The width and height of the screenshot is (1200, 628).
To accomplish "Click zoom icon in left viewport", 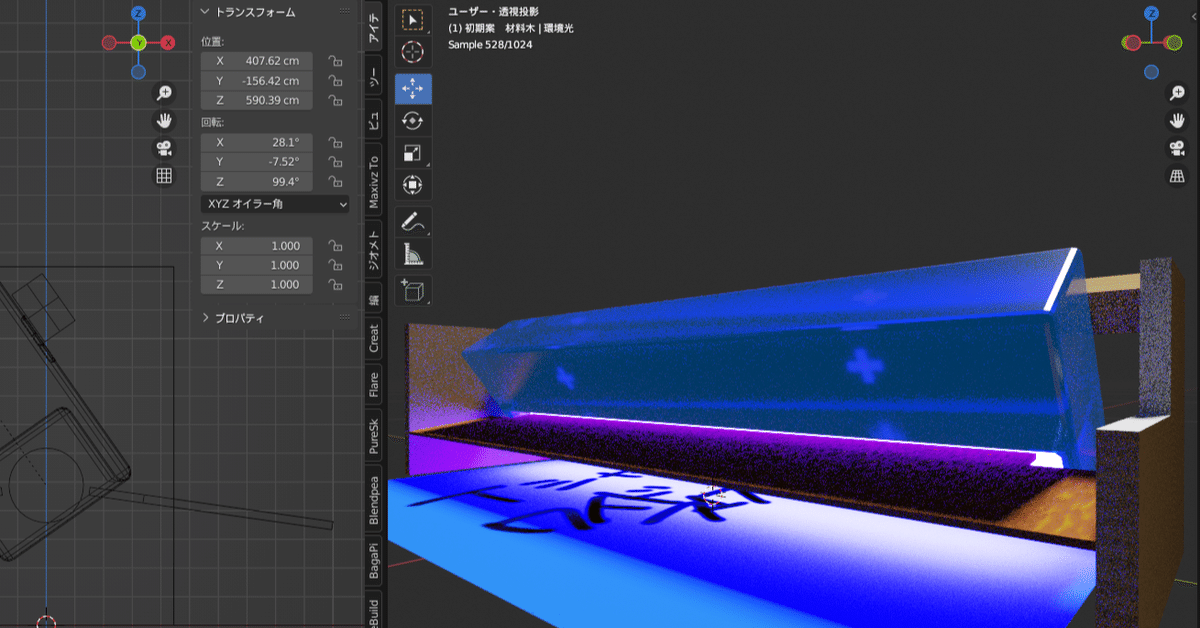I will [x=164, y=93].
